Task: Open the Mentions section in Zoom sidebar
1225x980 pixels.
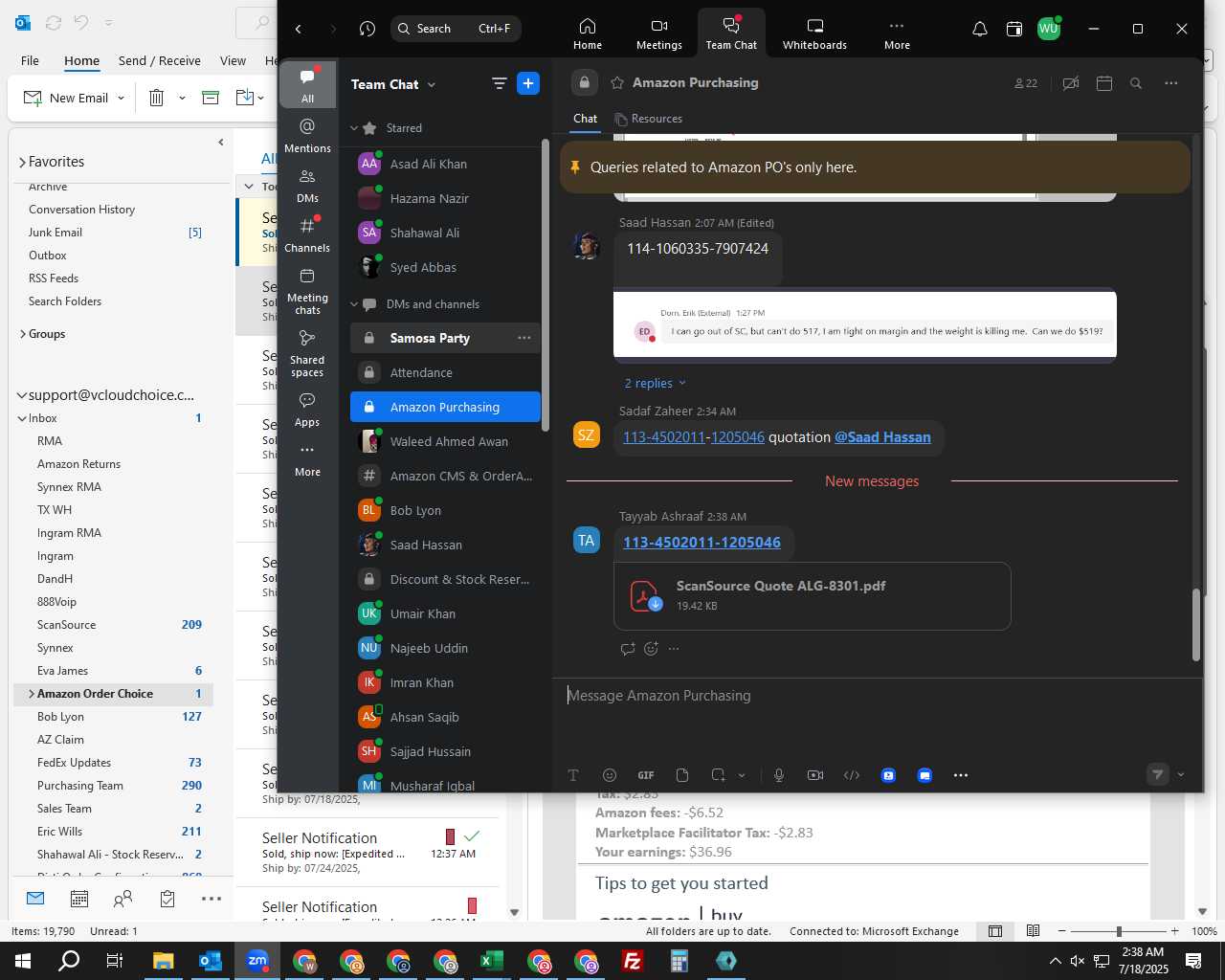Action: [x=307, y=135]
